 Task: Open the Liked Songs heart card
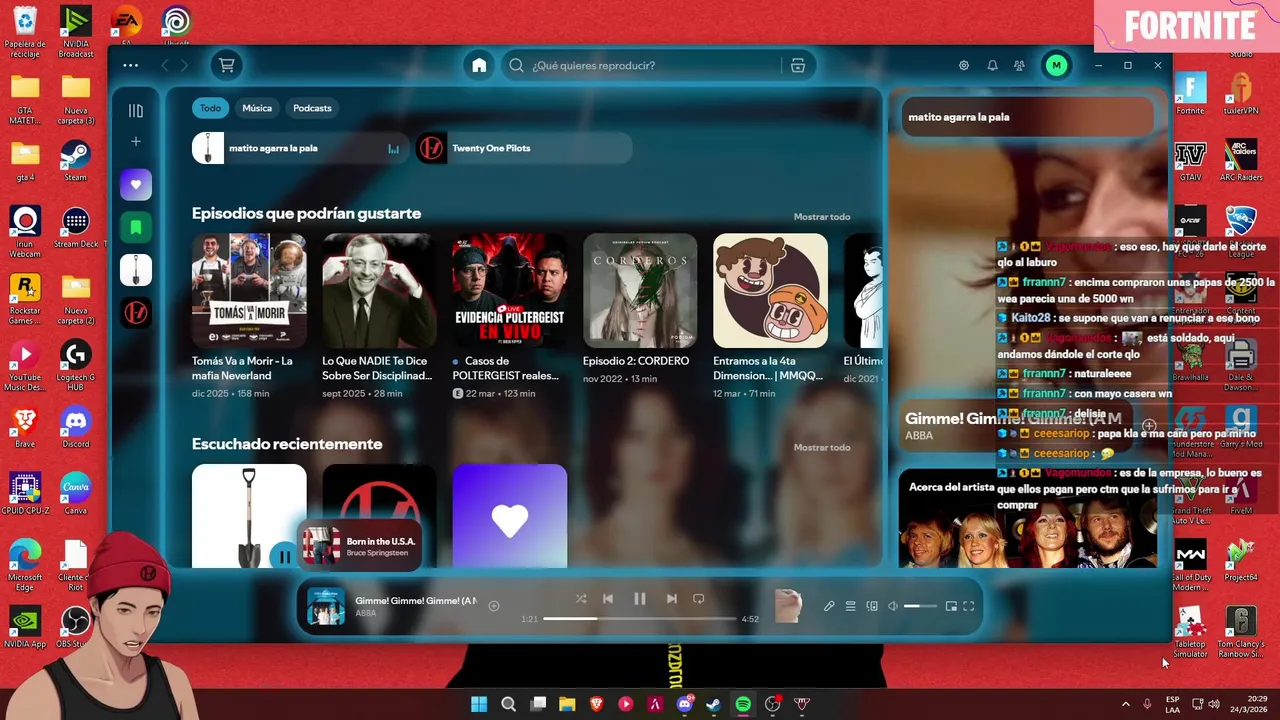coord(509,516)
